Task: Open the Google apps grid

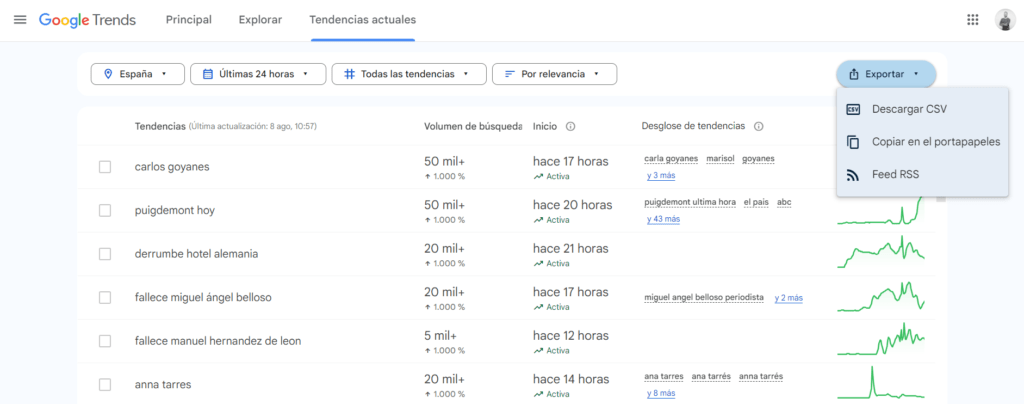Action: (972, 20)
